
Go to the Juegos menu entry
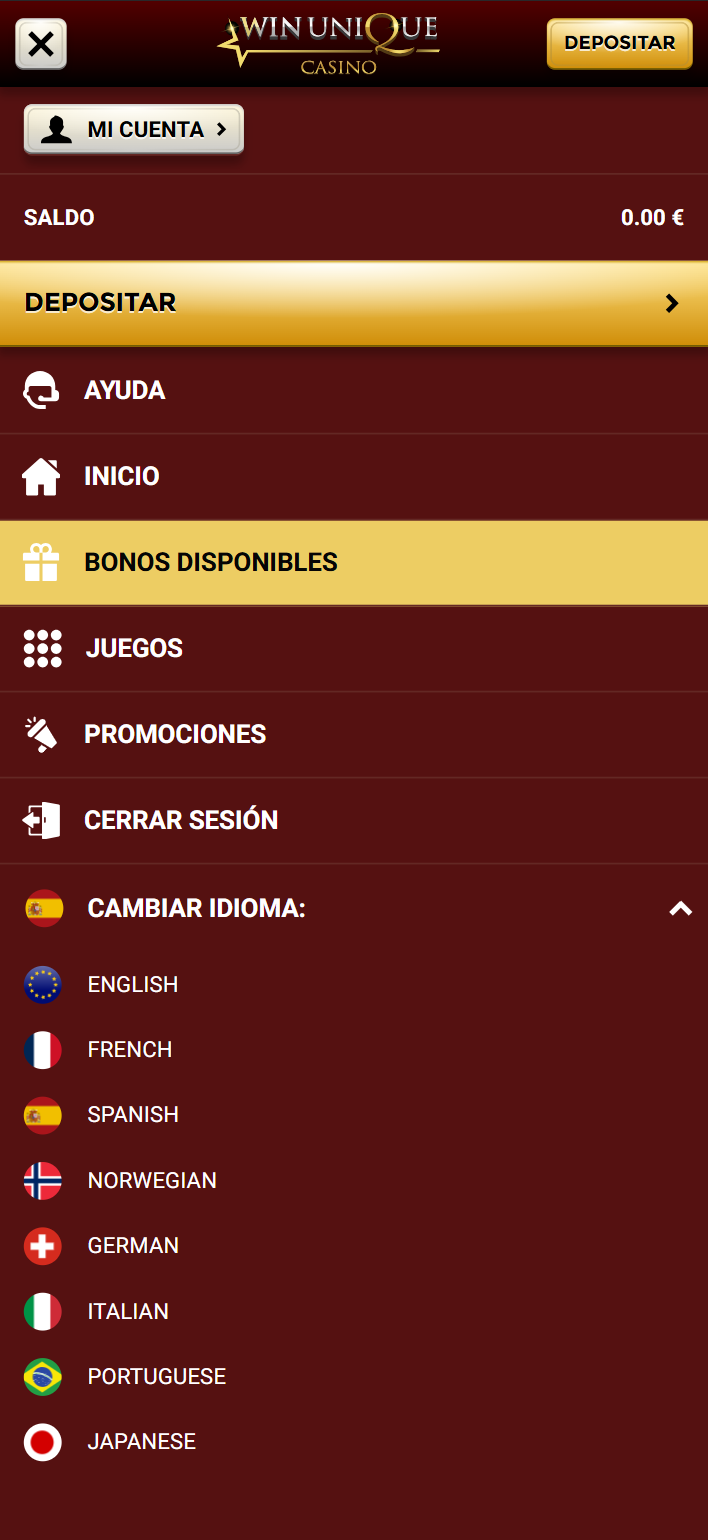point(134,649)
